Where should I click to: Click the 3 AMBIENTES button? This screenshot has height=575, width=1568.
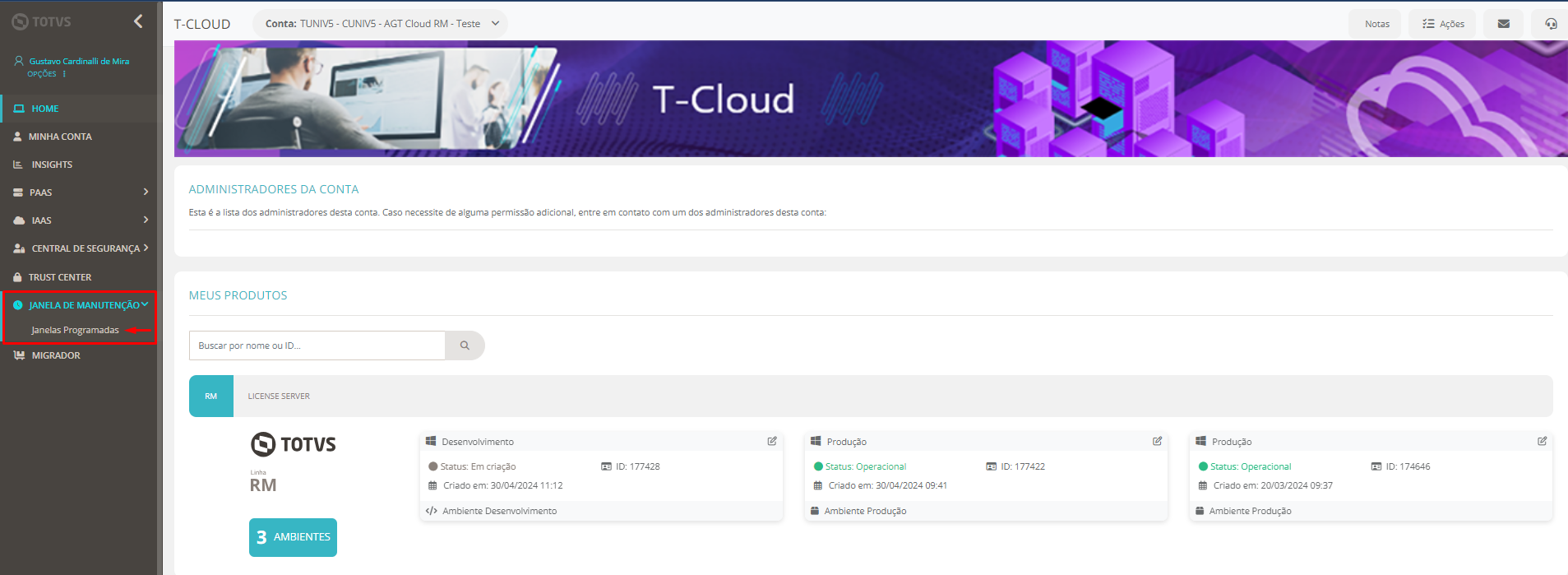click(x=293, y=537)
